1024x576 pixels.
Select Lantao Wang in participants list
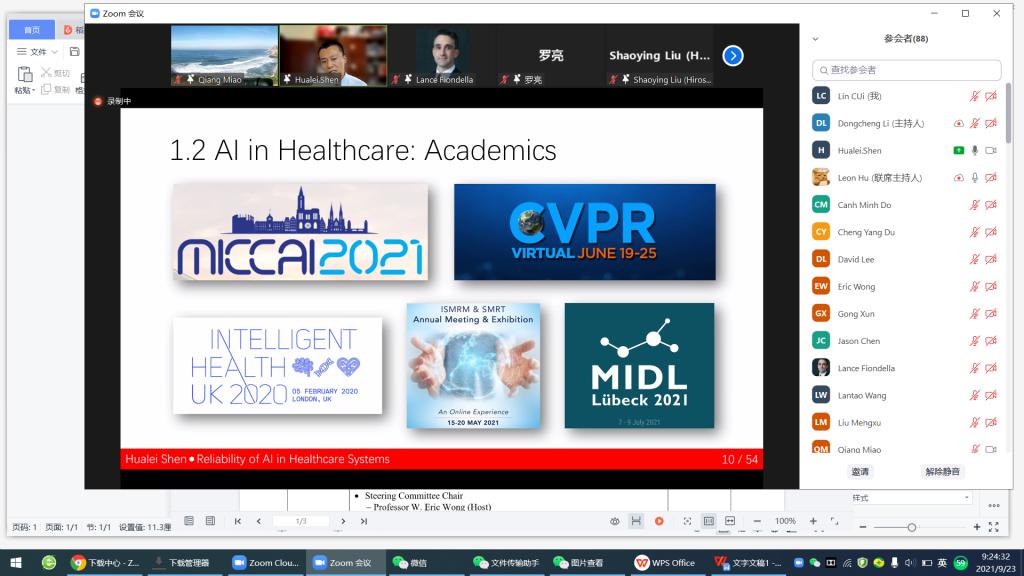906,395
